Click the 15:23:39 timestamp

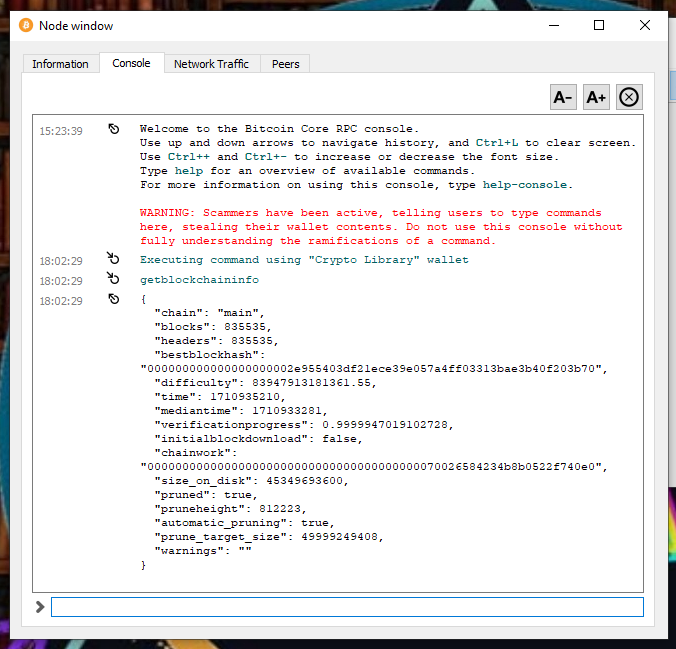coord(61,131)
